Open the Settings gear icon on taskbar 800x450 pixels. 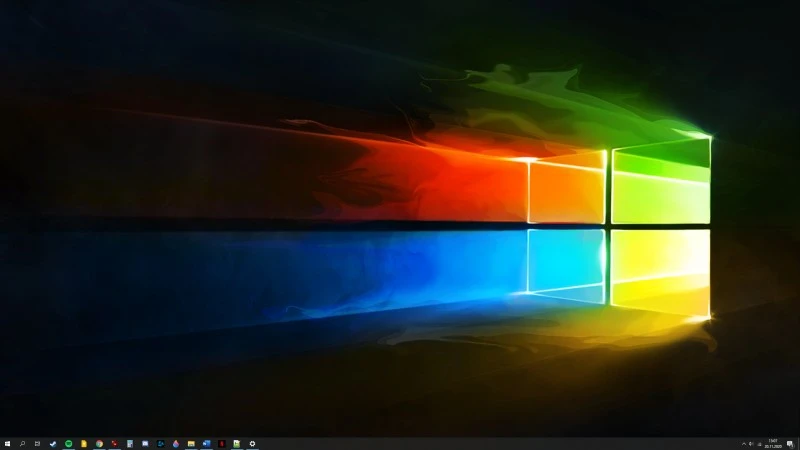(x=252, y=444)
